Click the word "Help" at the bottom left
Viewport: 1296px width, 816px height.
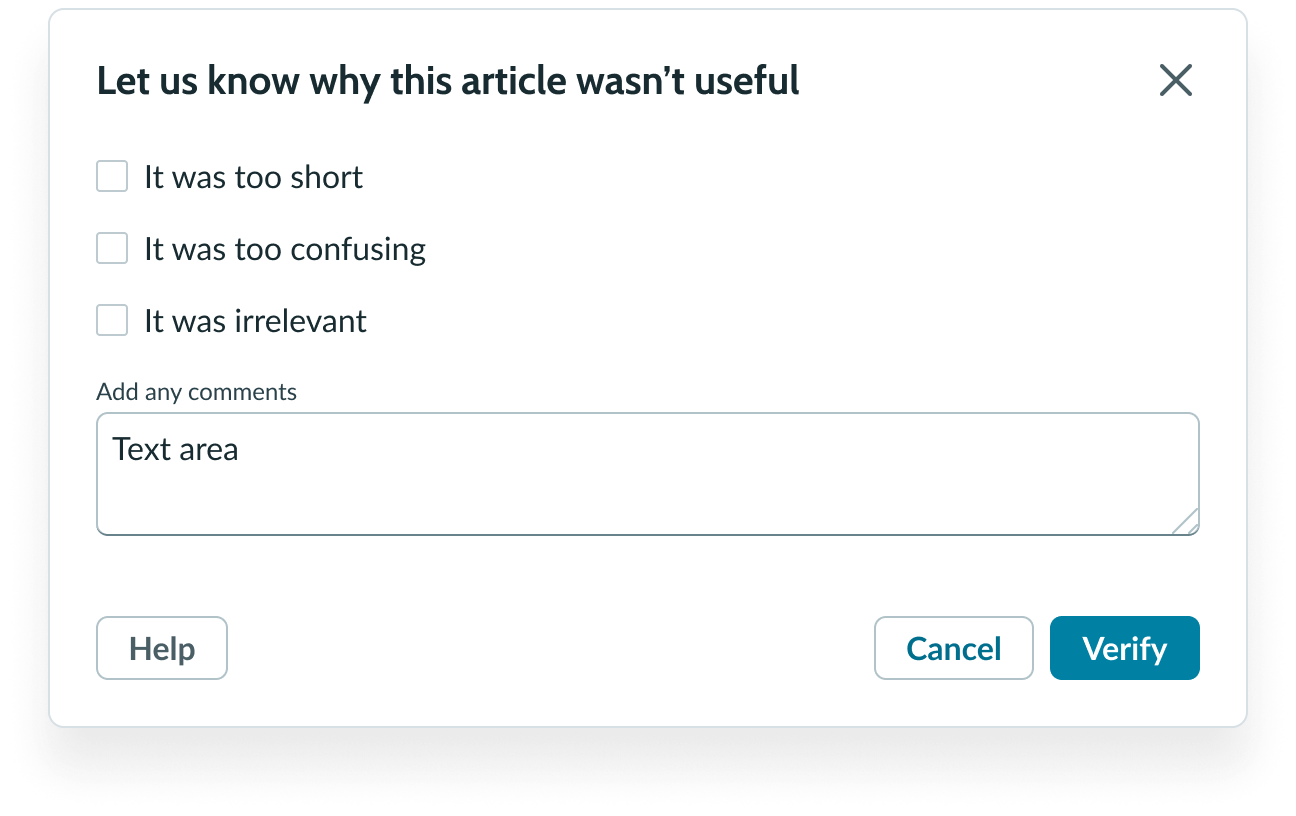162,649
